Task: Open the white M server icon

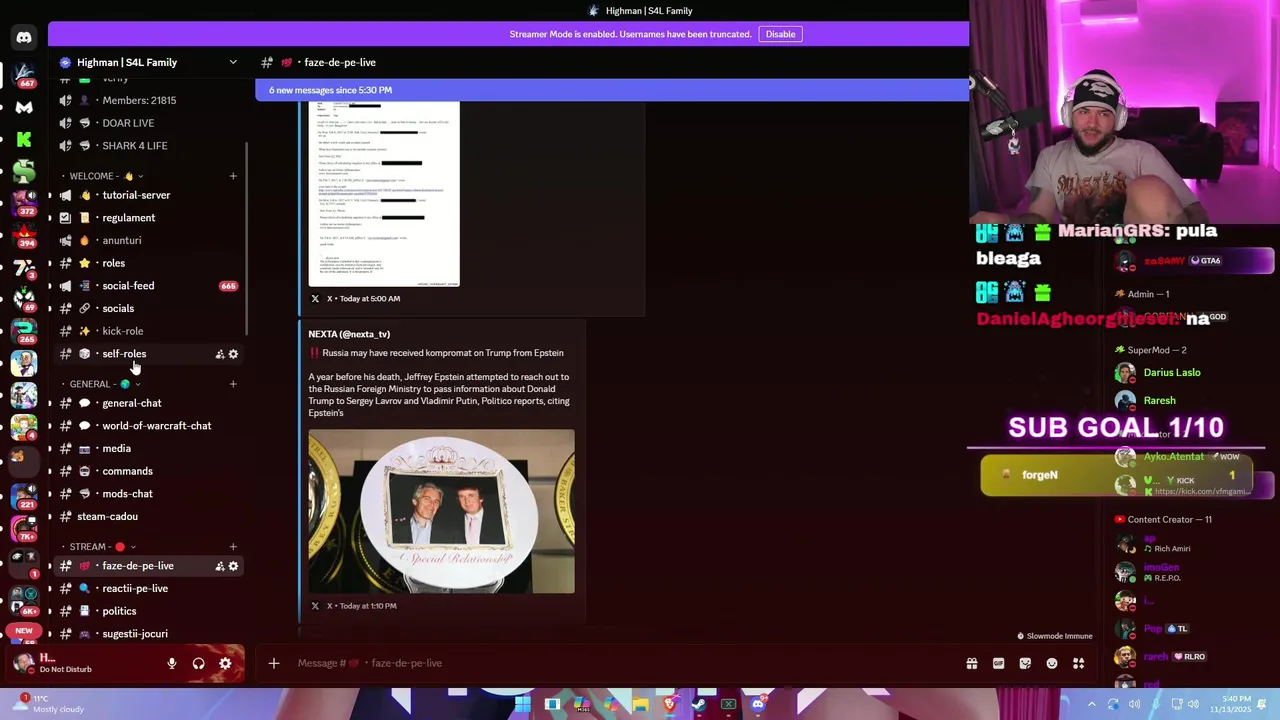Action: [24, 107]
